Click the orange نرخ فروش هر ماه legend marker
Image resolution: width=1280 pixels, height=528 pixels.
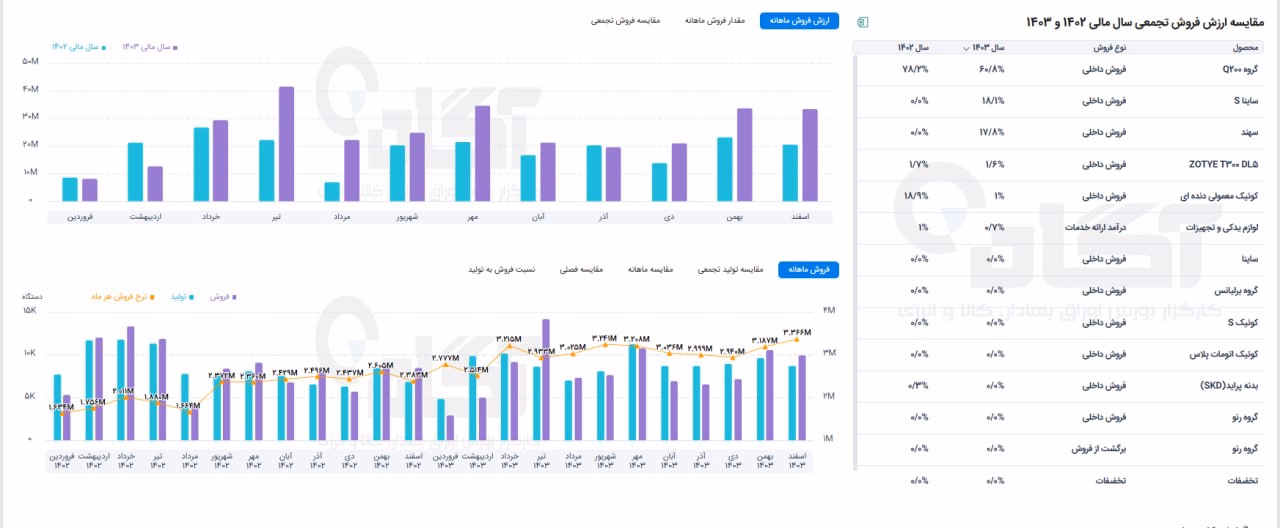pyautogui.click(x=151, y=297)
